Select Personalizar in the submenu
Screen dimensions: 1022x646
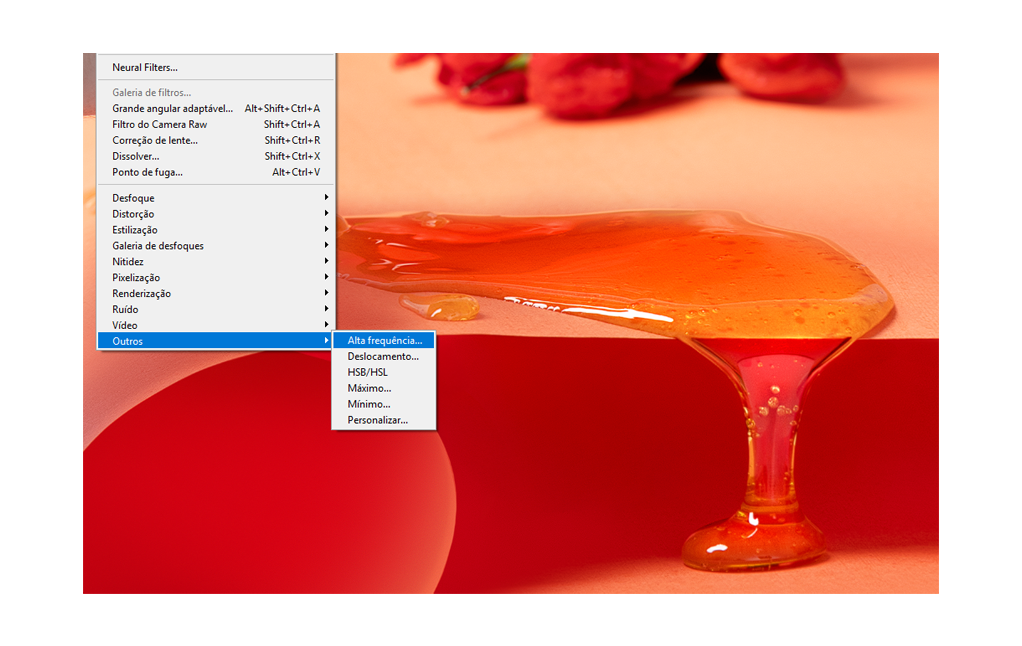click(x=383, y=420)
